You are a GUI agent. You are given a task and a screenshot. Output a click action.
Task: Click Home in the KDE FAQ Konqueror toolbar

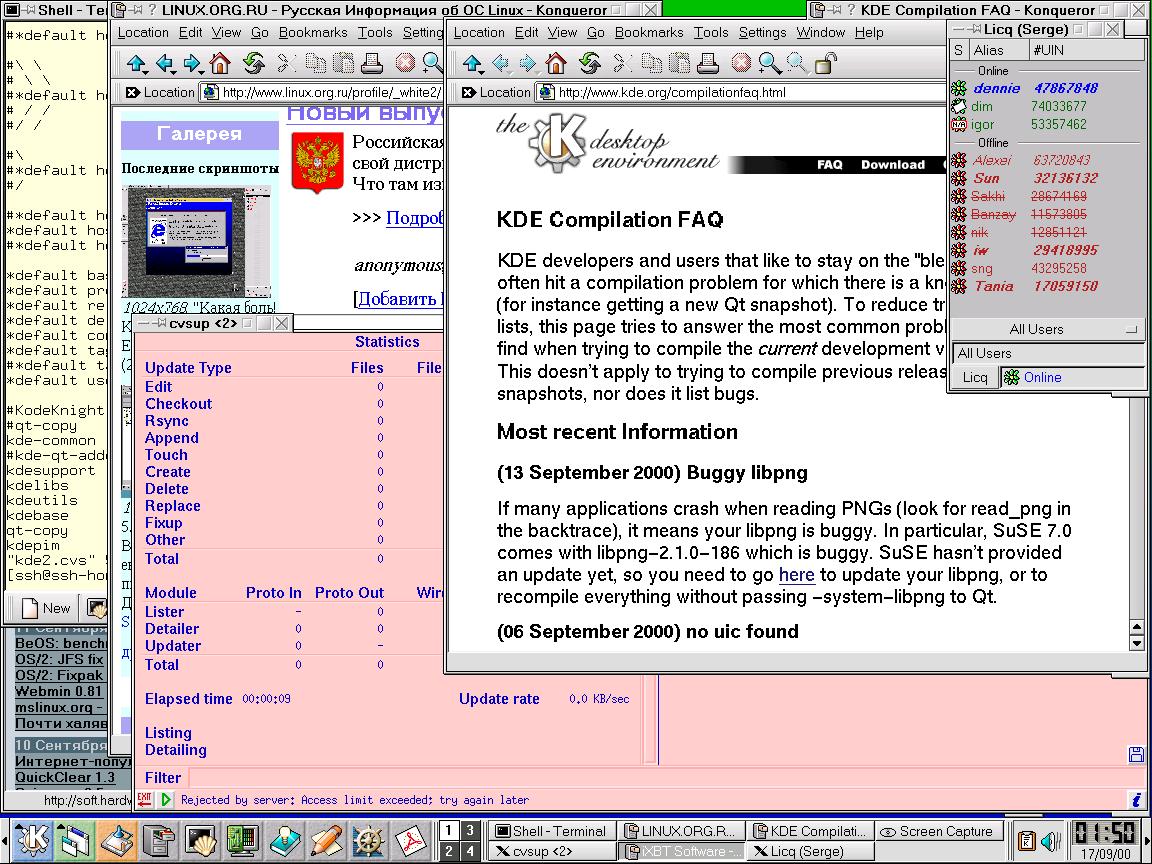tap(556, 64)
